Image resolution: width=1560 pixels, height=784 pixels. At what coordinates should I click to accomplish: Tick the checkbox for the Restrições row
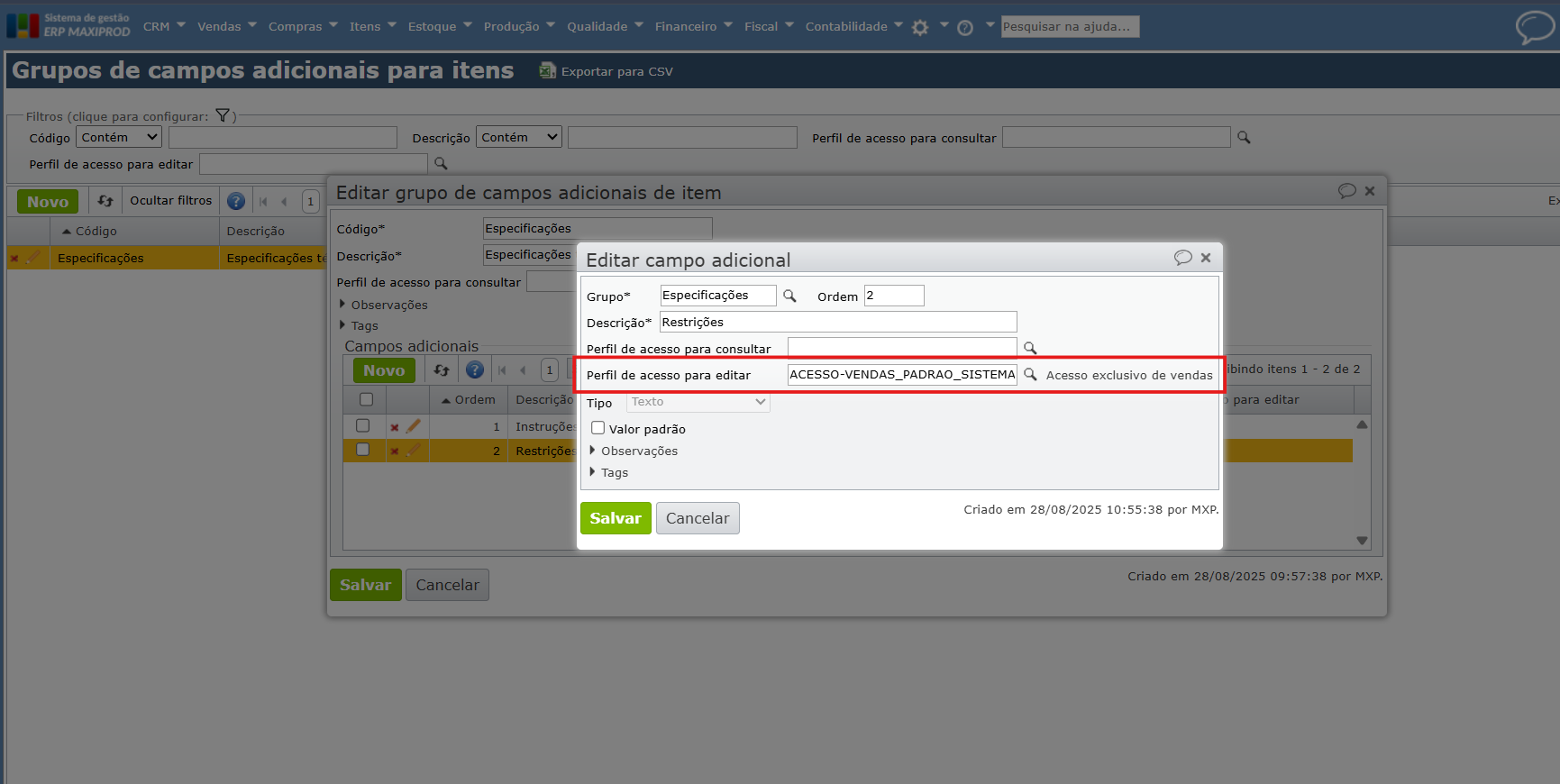pyautogui.click(x=363, y=450)
